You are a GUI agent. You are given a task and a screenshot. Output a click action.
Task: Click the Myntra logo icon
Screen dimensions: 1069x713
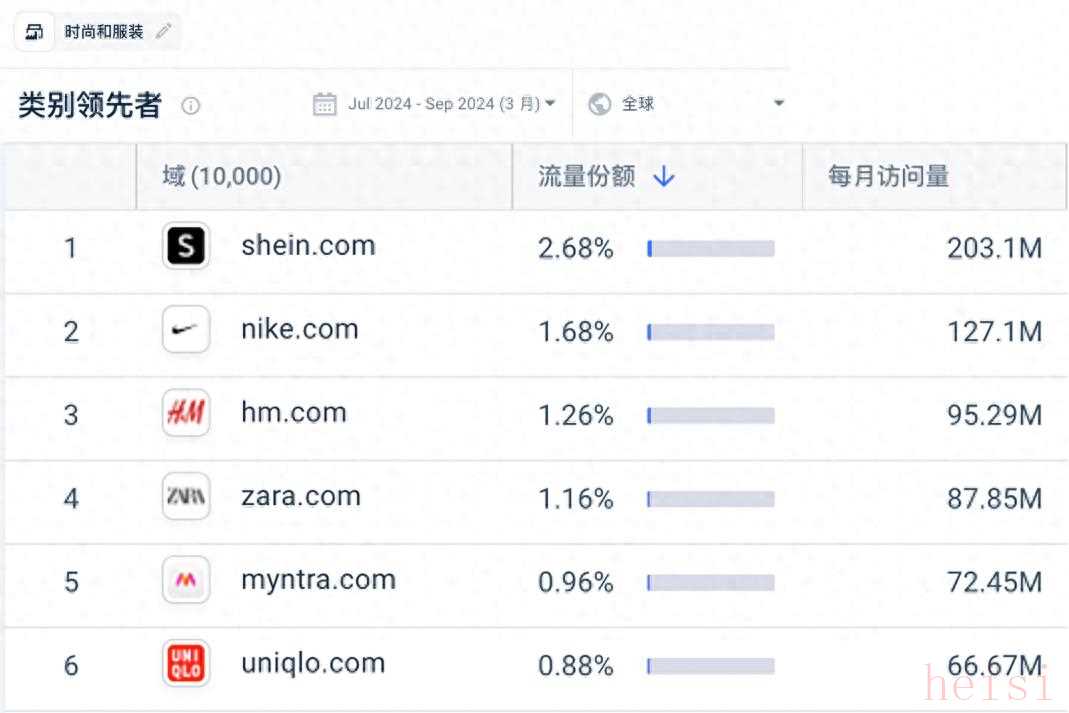[x=186, y=580]
